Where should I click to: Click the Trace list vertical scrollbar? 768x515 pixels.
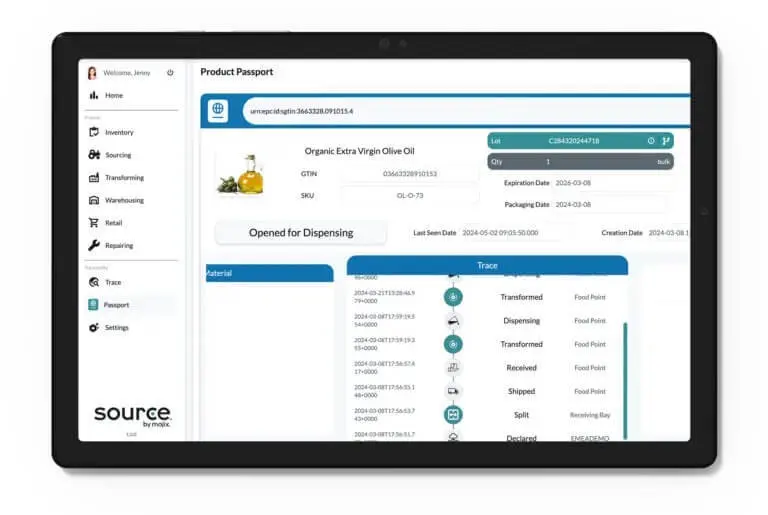(625, 380)
